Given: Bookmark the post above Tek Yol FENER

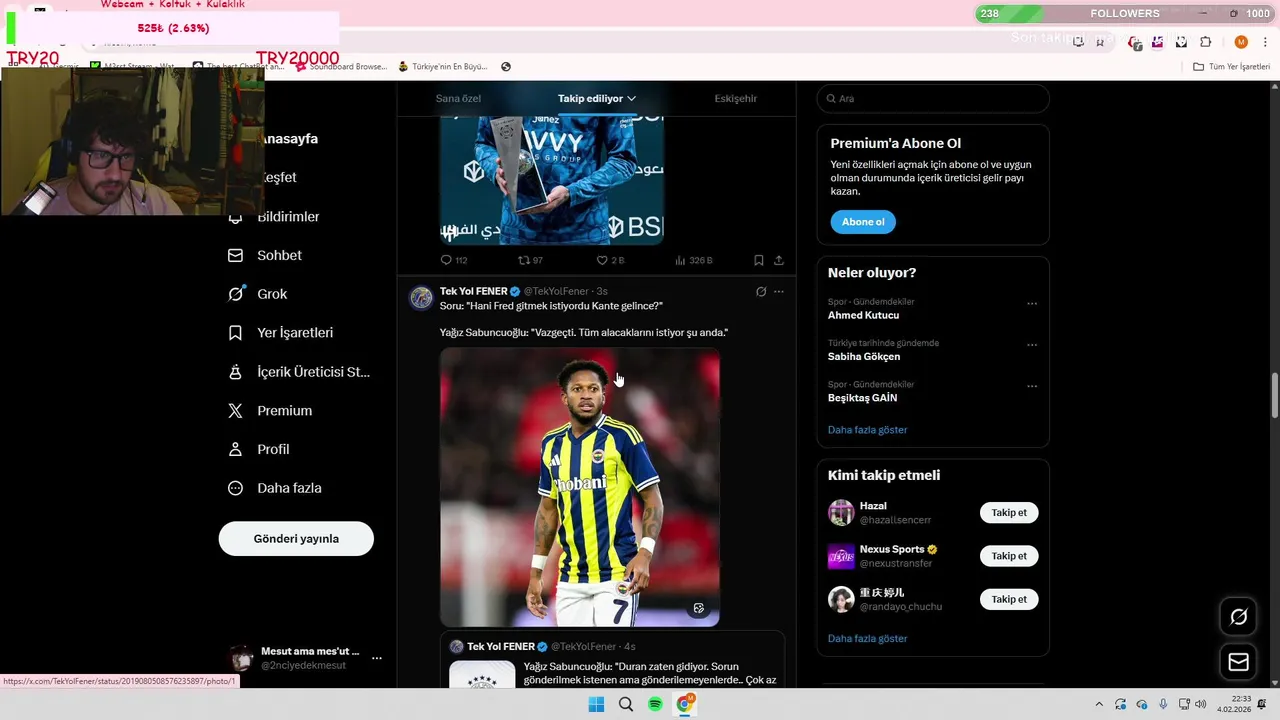Looking at the screenshot, I should tap(759, 260).
